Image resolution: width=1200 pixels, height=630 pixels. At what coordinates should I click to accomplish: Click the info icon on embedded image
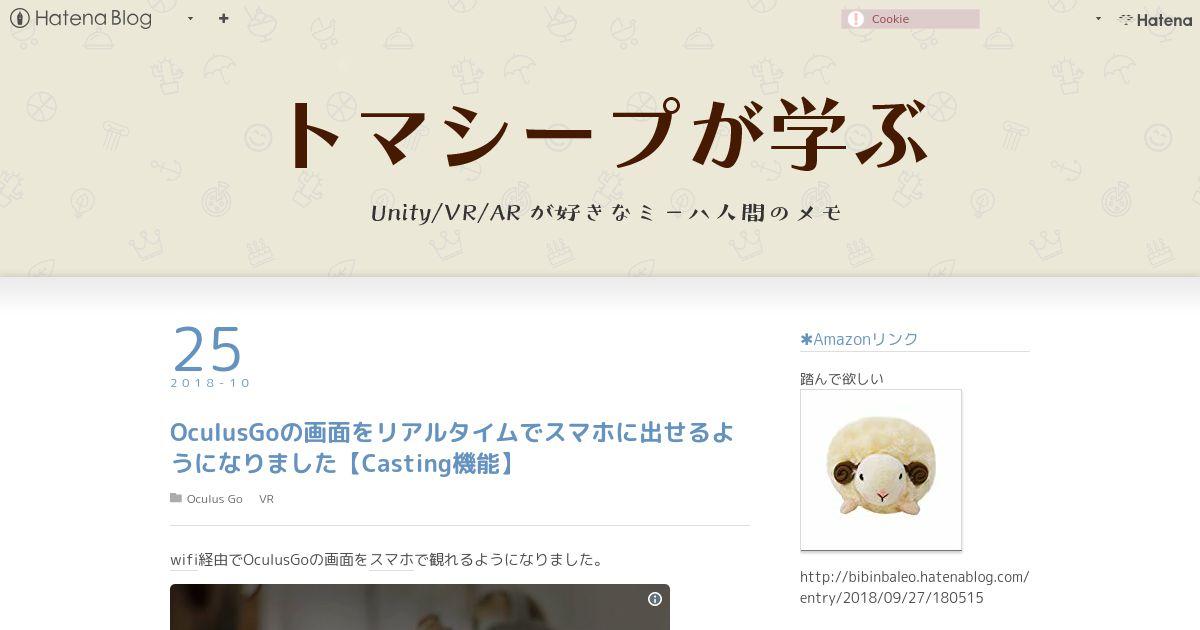click(x=655, y=599)
